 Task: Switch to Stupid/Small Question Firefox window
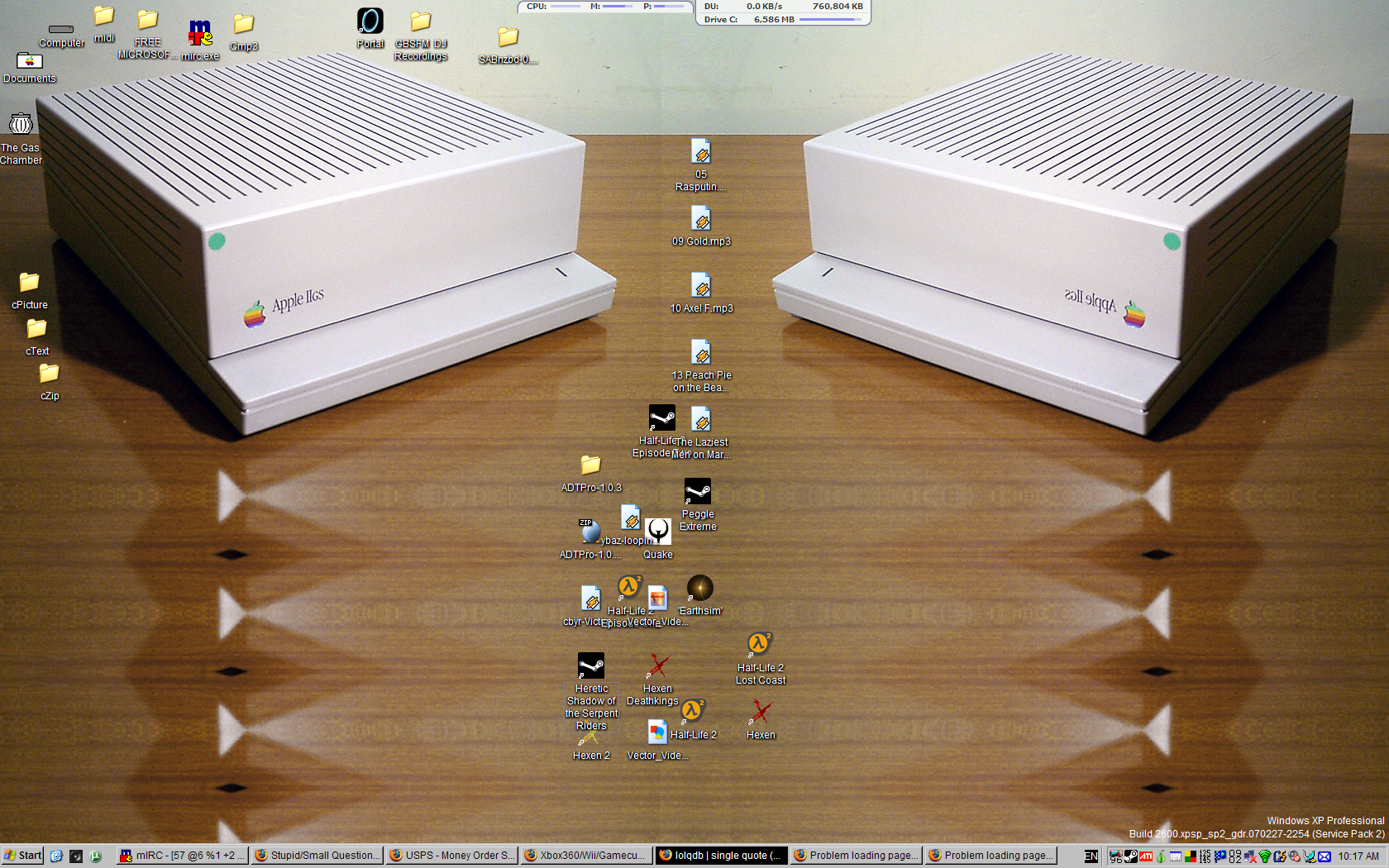click(x=317, y=856)
